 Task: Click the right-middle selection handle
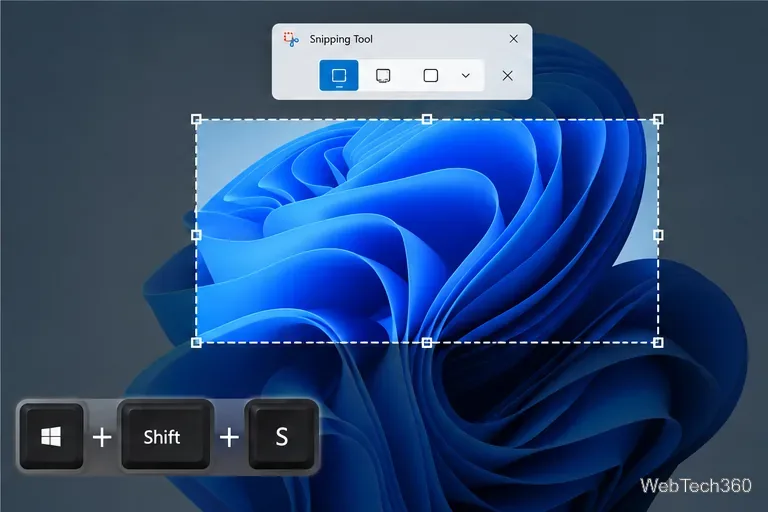pos(658,235)
